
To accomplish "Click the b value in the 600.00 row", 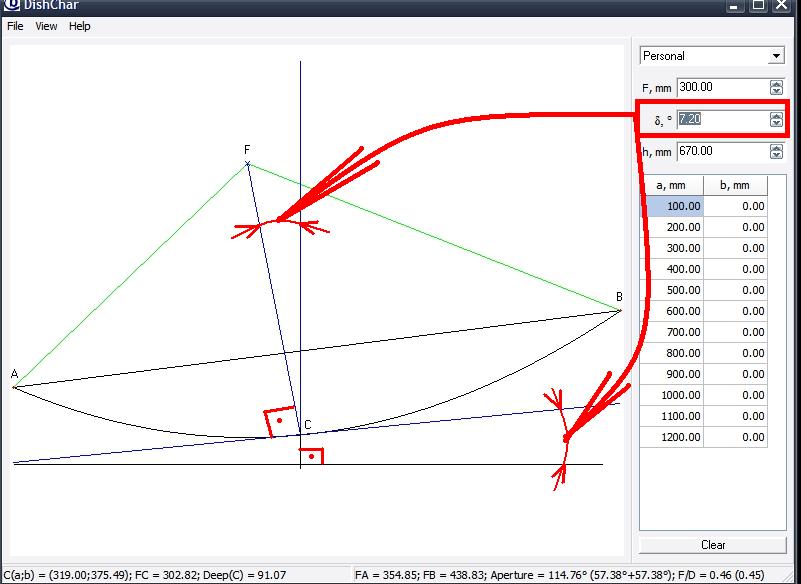I will point(735,311).
